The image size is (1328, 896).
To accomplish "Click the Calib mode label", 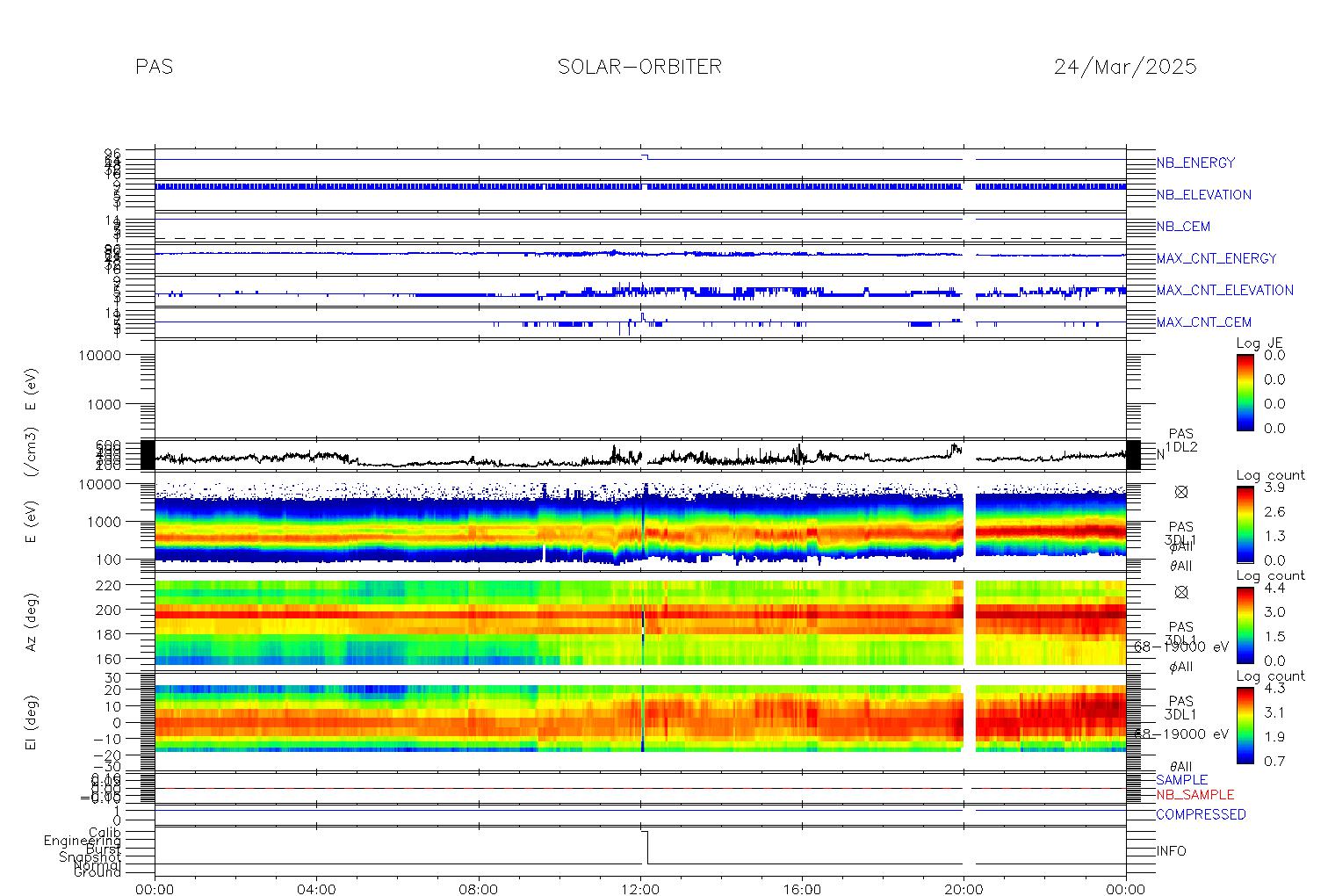I will click(105, 833).
